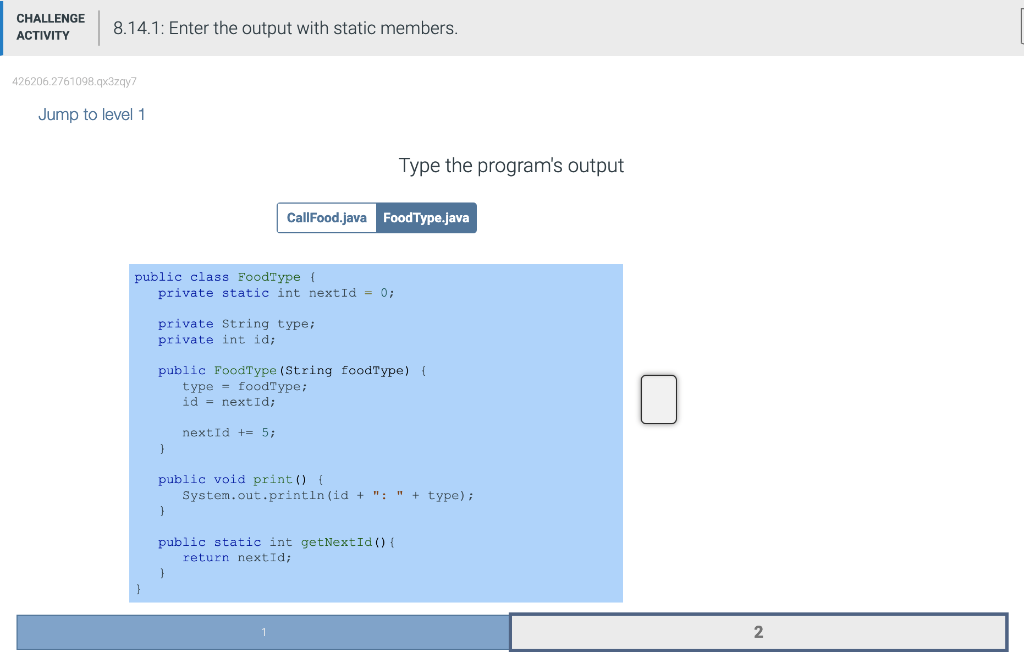Image resolution: width=1024 pixels, height=657 pixels.
Task: Click the partially visible control at top right
Action: (x=1020, y=27)
